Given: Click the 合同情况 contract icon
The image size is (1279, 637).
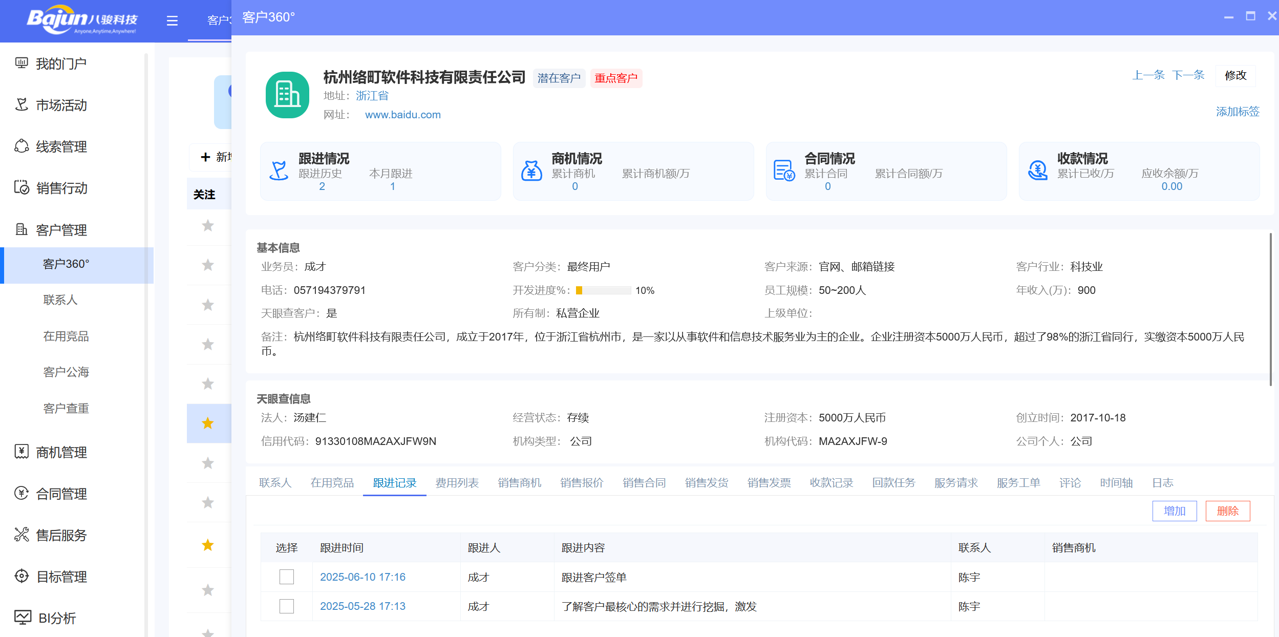Looking at the screenshot, I should (784, 171).
